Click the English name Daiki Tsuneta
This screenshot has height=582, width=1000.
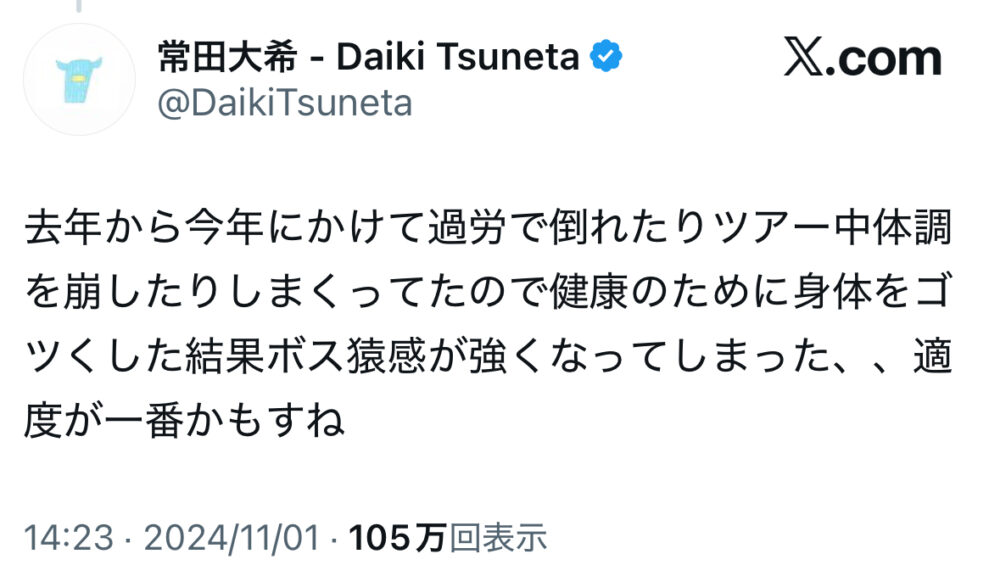coord(458,58)
